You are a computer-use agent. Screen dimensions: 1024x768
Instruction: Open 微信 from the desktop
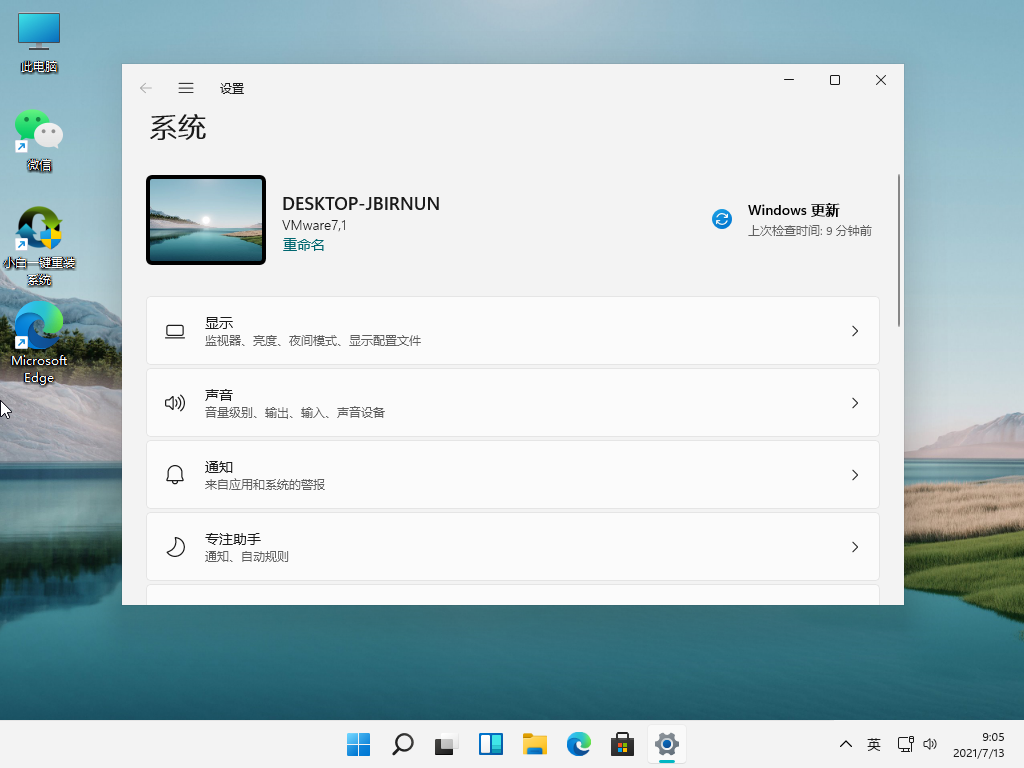coord(38,131)
